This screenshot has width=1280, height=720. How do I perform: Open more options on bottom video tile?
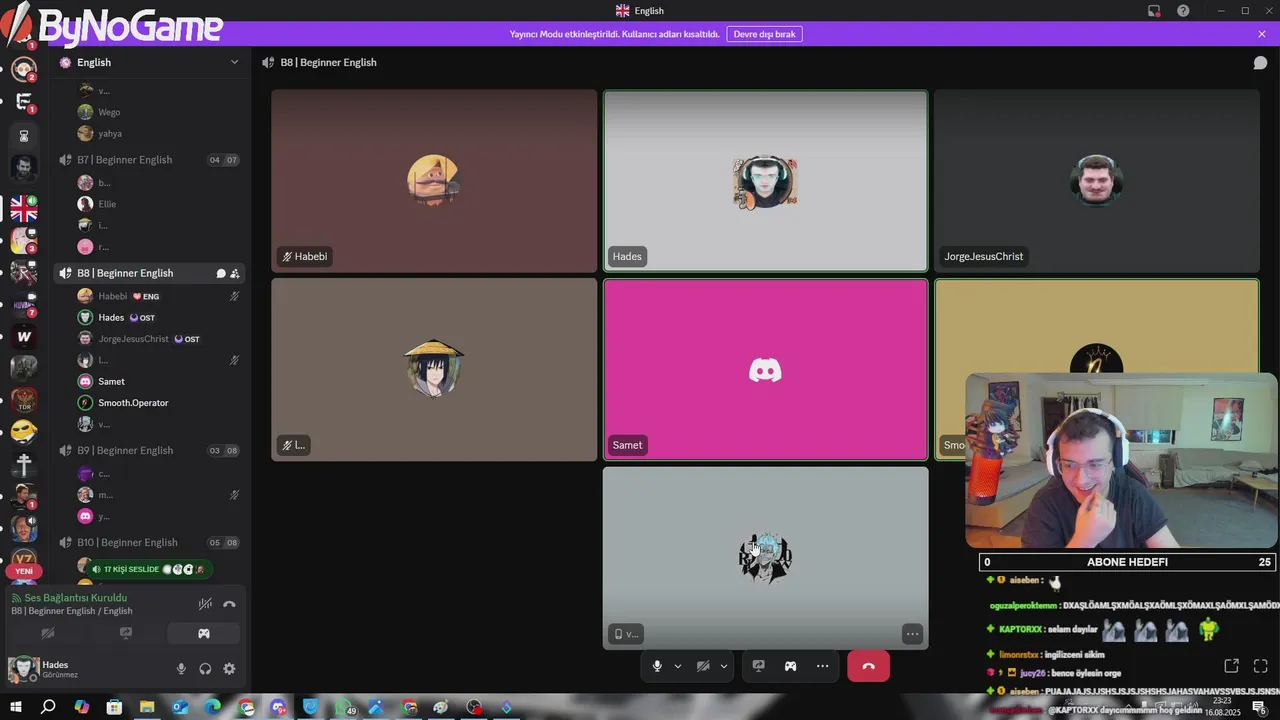click(912, 634)
